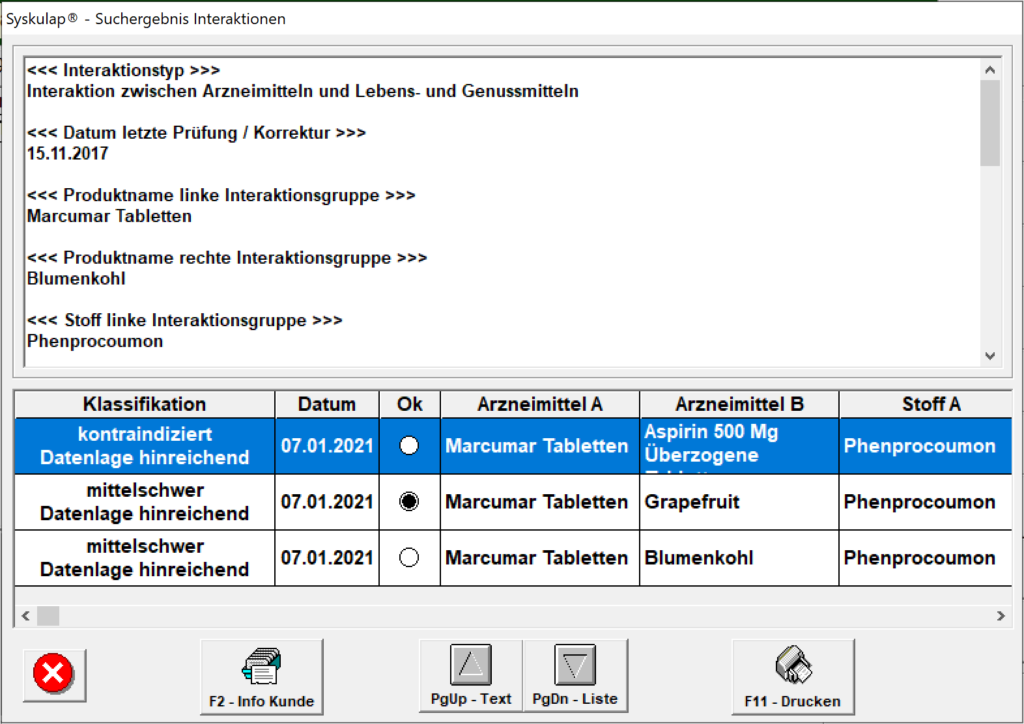
Task: Click the PgUp - Text button
Action: coord(471,676)
